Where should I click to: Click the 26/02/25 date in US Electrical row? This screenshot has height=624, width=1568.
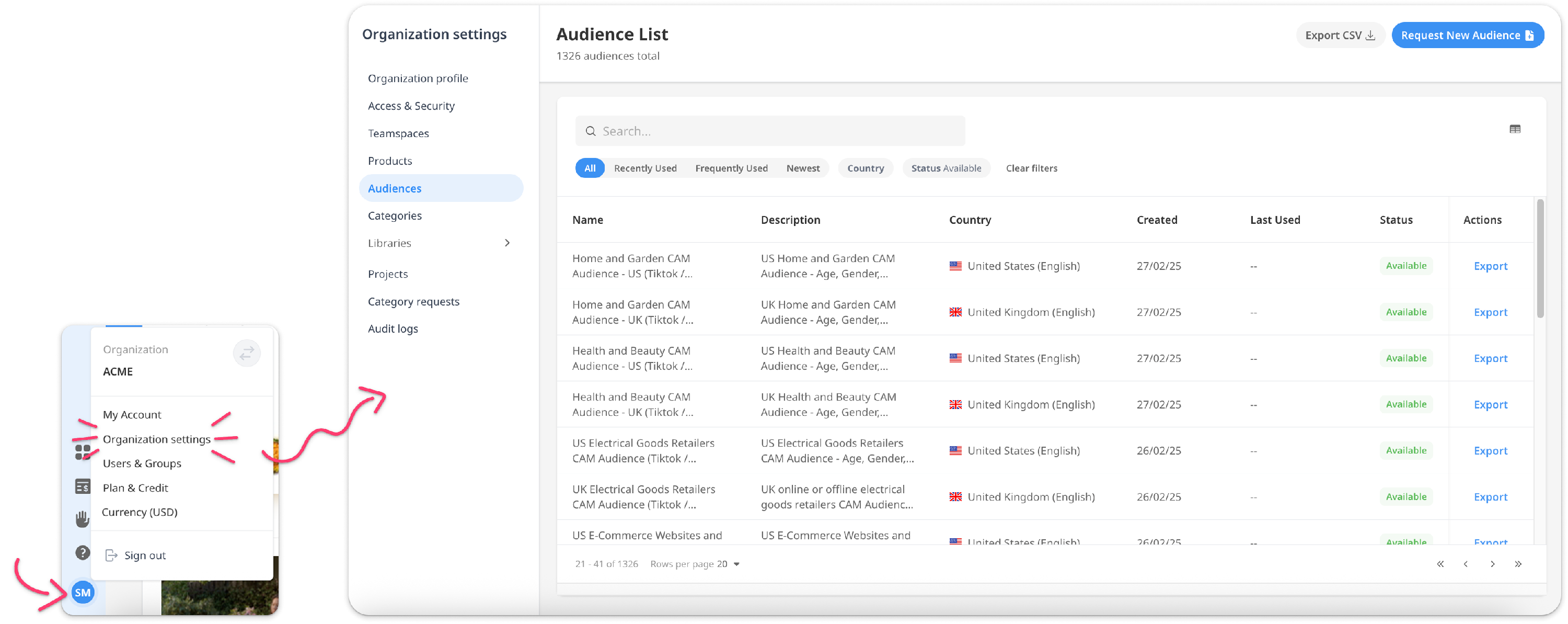coord(1158,450)
